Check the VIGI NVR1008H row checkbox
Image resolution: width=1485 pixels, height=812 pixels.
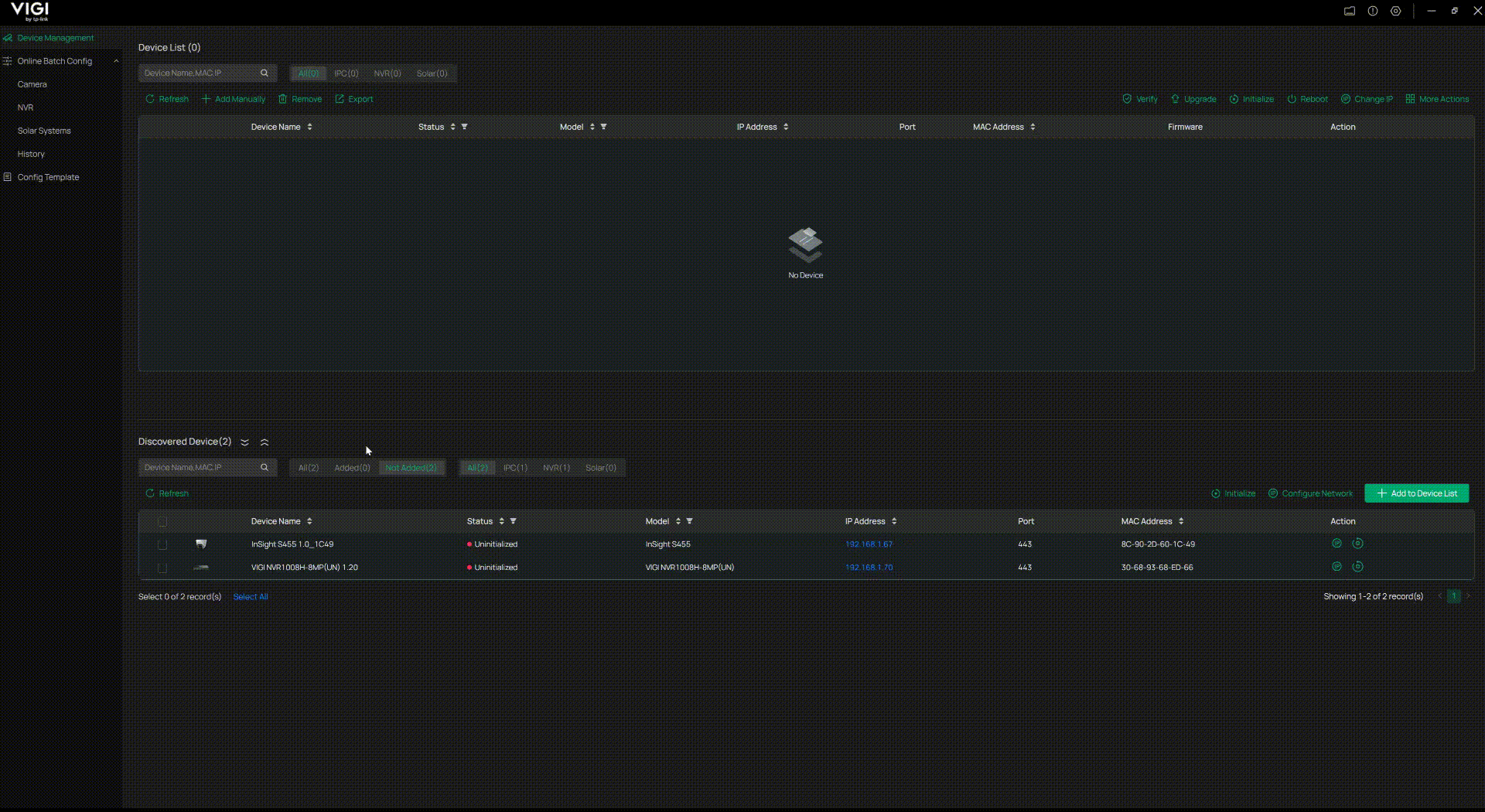tap(162, 568)
